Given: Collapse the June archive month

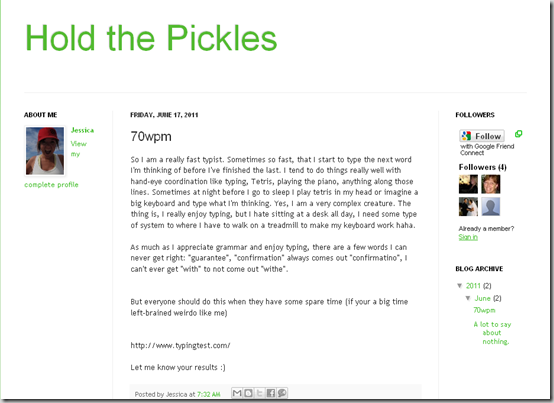Looking at the screenshot, I should (x=468, y=298).
